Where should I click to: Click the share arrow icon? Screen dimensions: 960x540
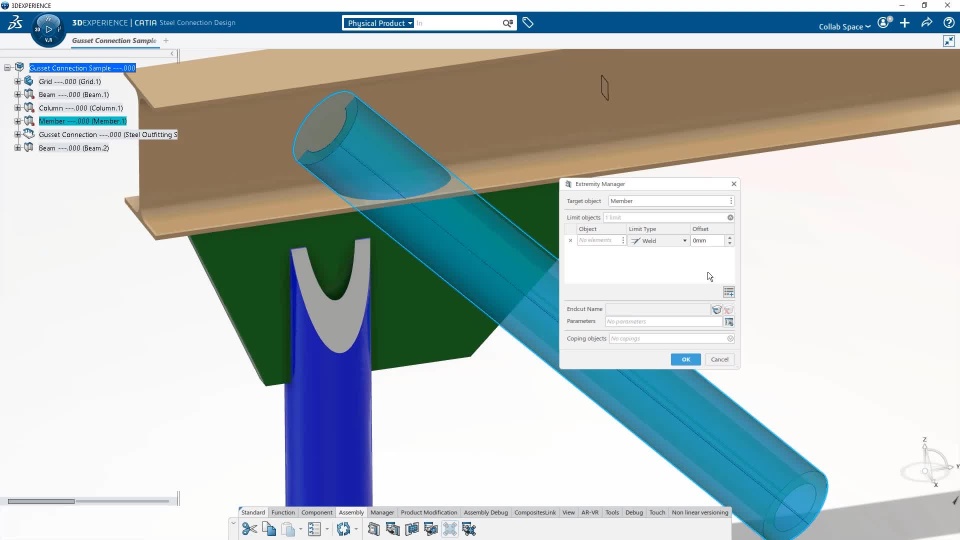pos(927,23)
